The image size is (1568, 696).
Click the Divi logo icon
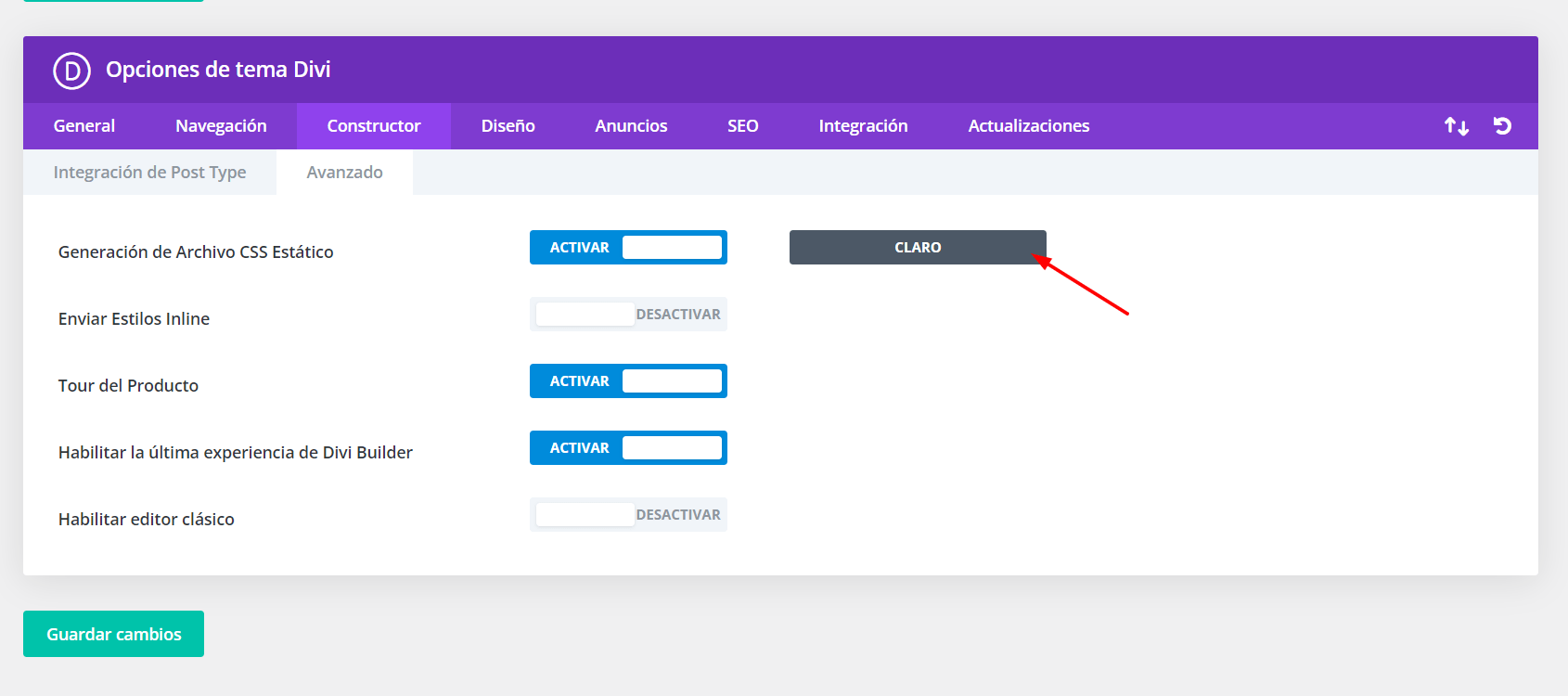tap(71, 71)
